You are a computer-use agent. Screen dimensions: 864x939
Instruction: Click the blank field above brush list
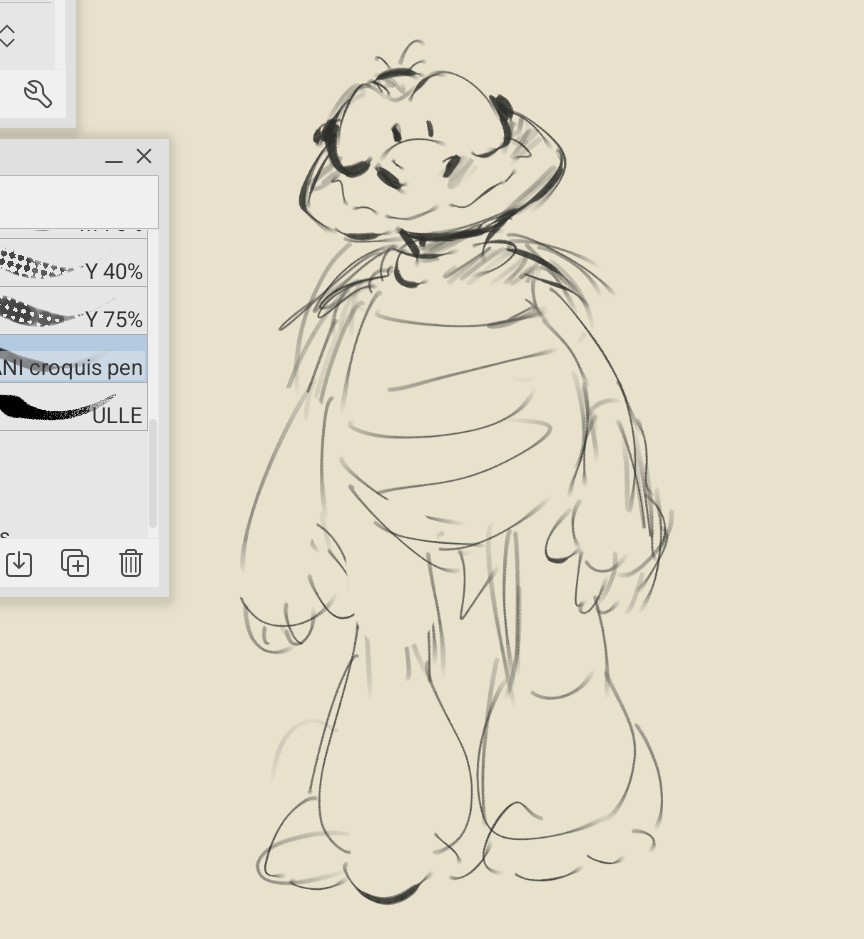point(78,201)
